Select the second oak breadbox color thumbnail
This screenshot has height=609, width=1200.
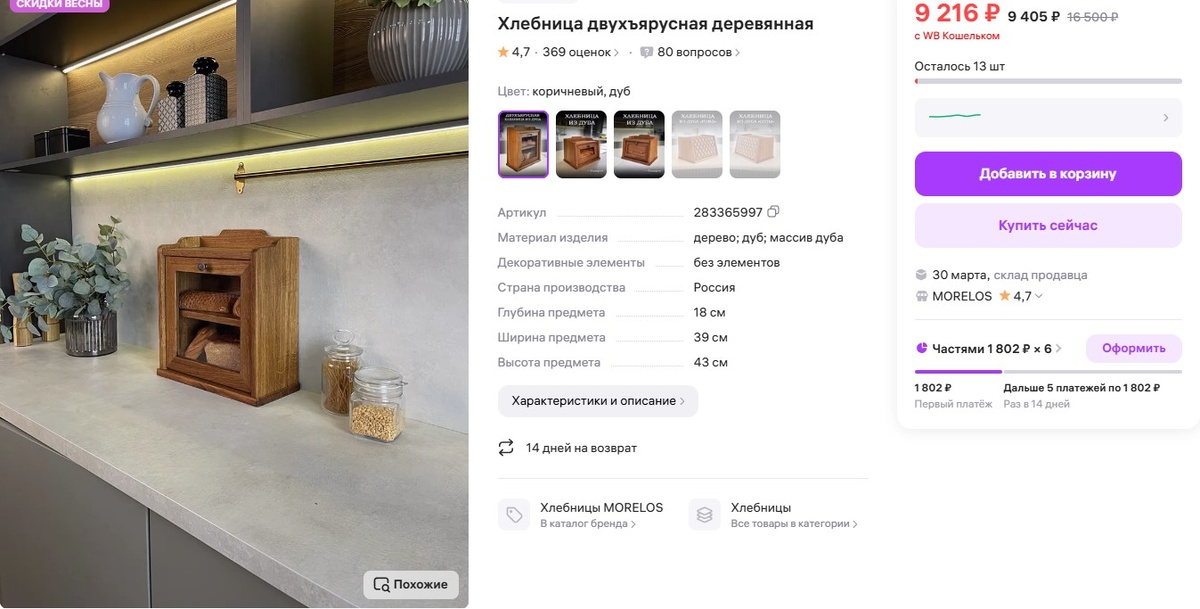[581, 144]
